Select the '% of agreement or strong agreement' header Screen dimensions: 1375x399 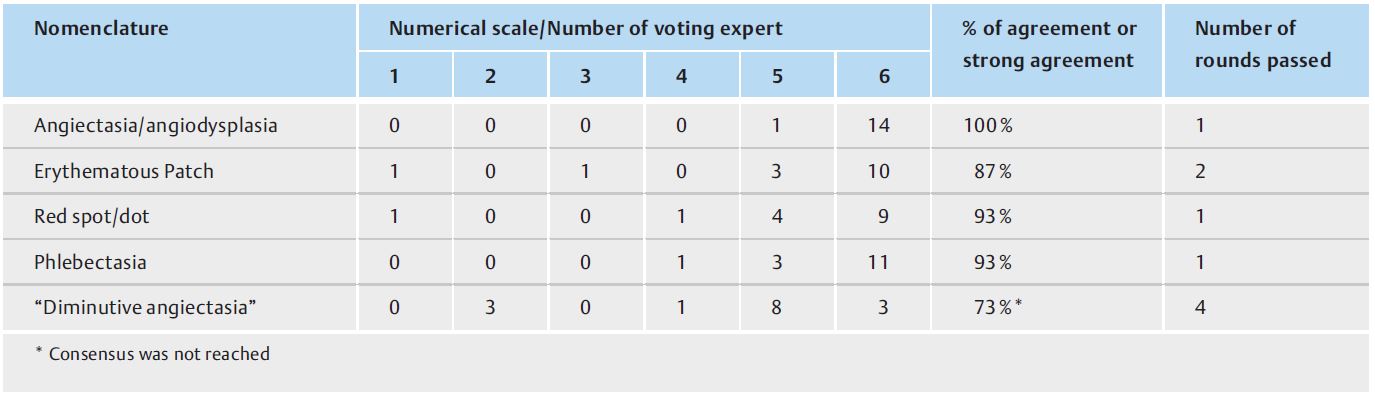[1049, 45]
